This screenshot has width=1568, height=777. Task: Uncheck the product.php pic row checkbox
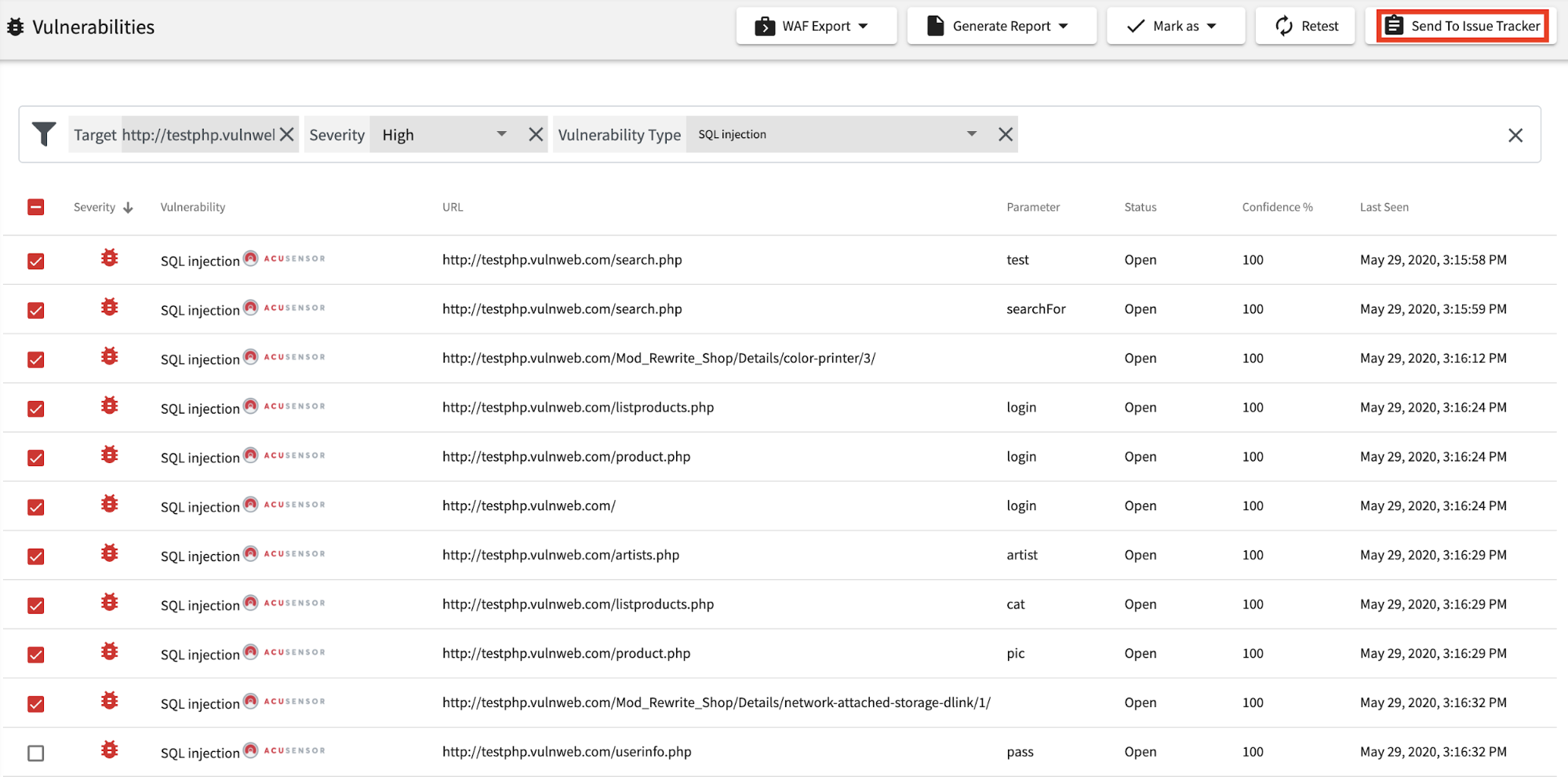pyautogui.click(x=36, y=655)
